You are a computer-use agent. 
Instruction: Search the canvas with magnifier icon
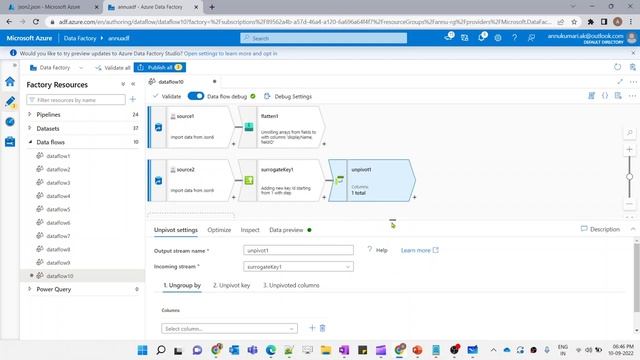click(630, 133)
